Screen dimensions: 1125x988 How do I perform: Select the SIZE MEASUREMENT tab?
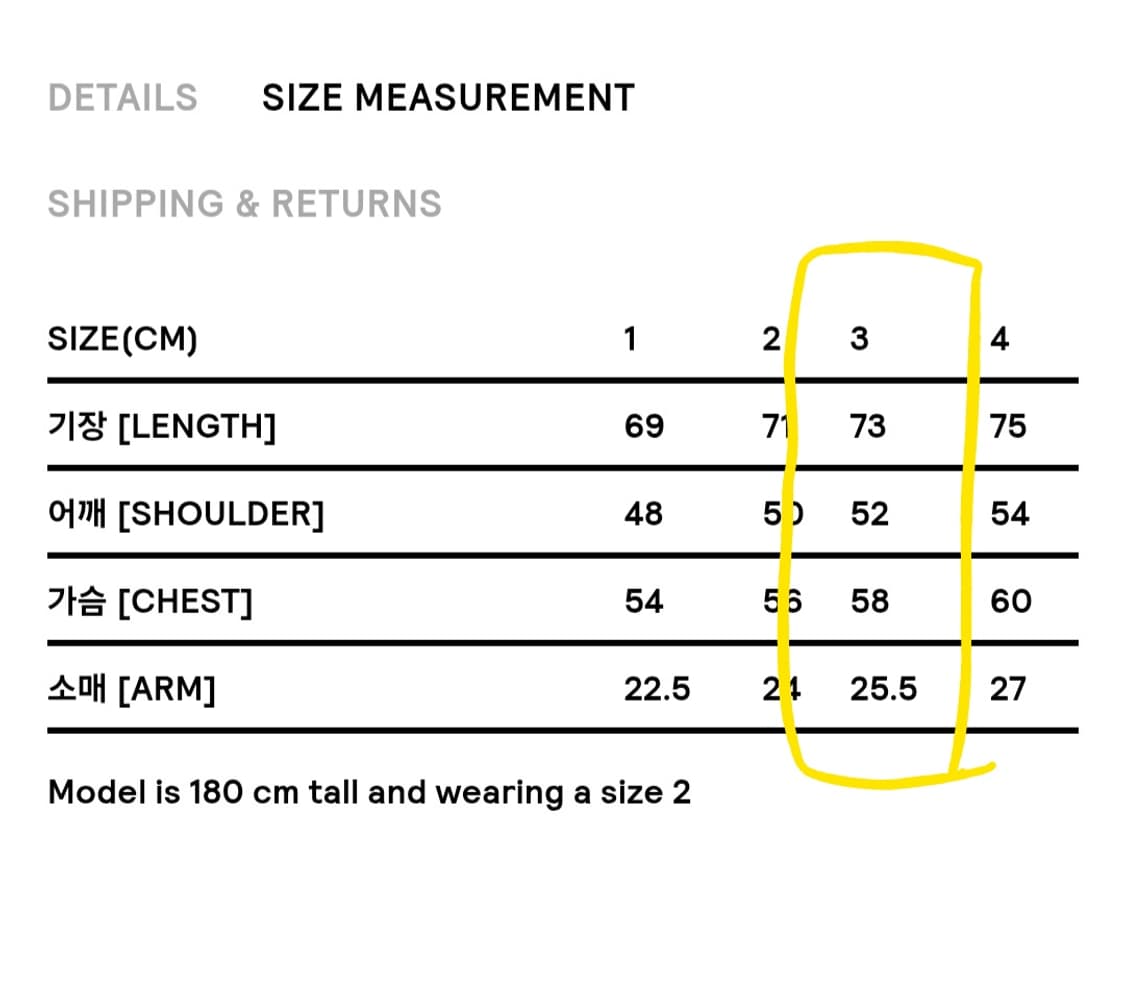coord(448,98)
